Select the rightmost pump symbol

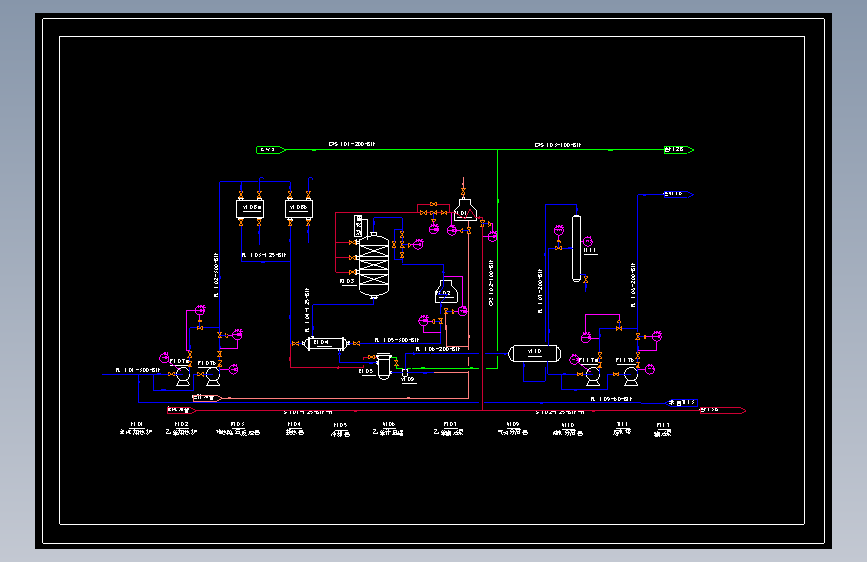click(631, 376)
